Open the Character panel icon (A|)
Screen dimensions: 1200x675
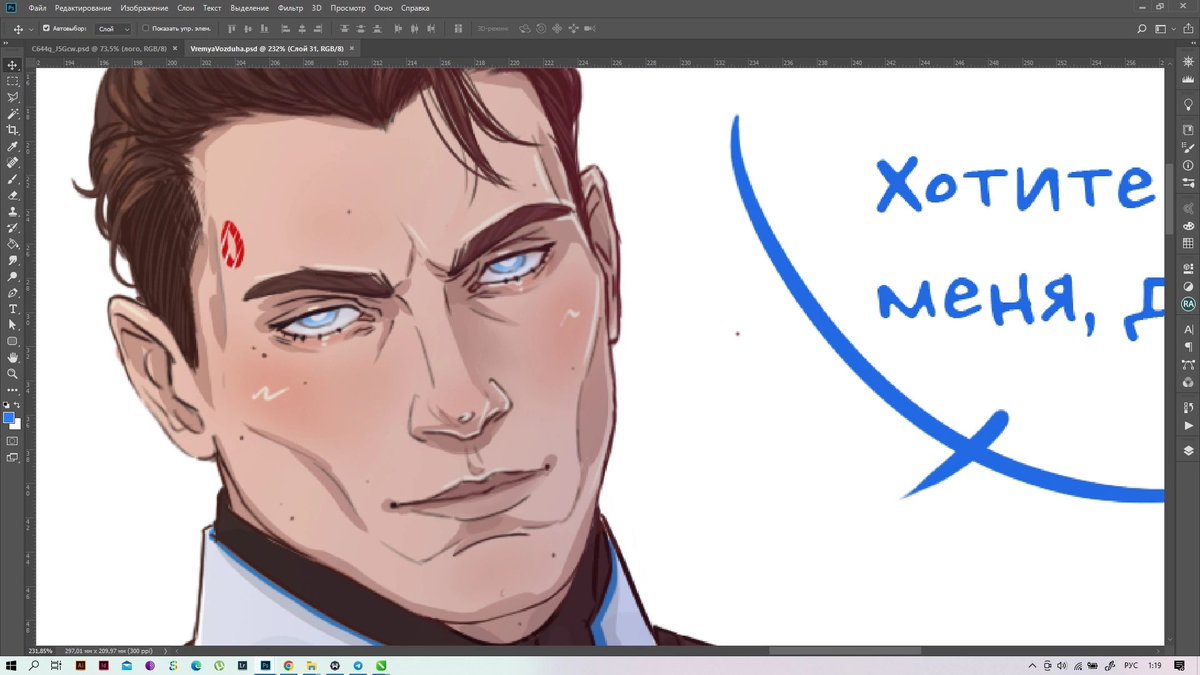tap(1188, 329)
